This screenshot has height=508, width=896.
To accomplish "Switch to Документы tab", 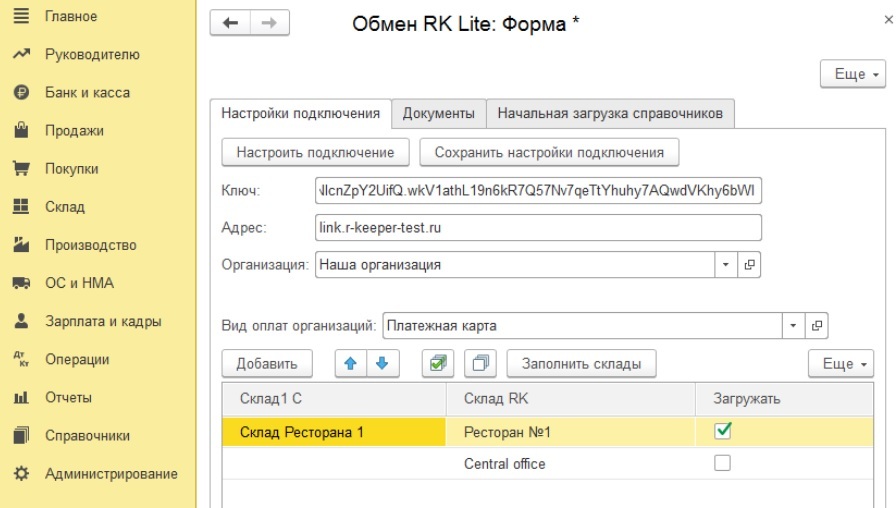I will pos(439,113).
